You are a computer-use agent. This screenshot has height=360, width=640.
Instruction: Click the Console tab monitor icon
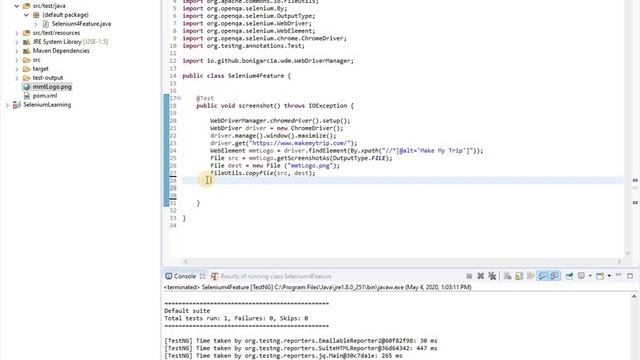pos(169,276)
